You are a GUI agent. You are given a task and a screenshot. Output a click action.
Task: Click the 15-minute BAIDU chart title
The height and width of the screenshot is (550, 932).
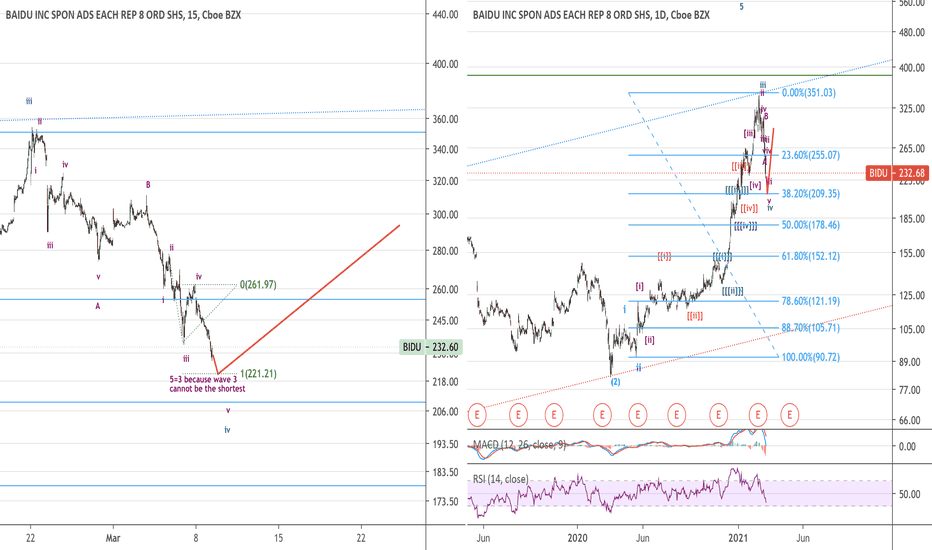tap(124, 15)
